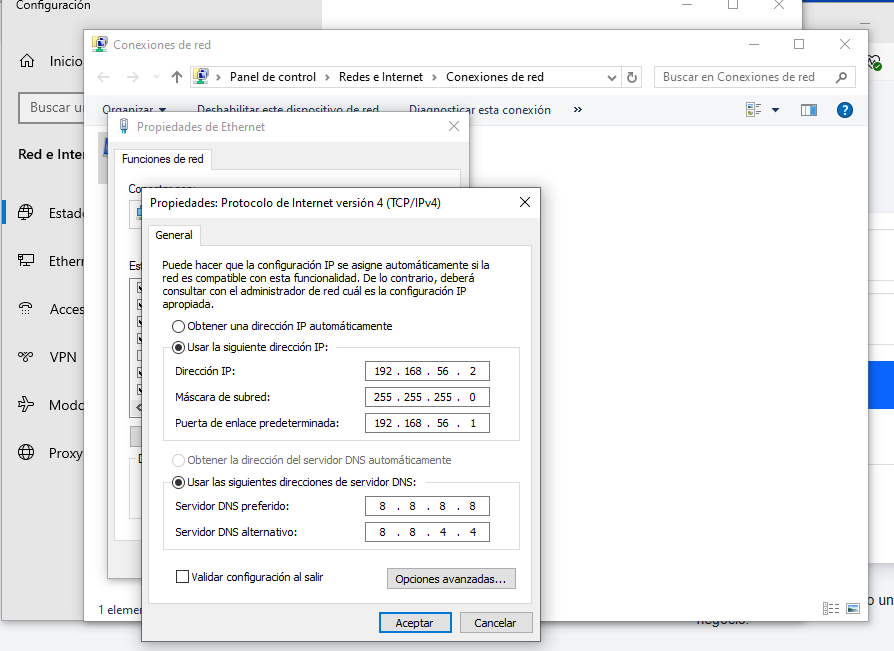Enable 'Validar configuración al salir' checkbox

click(x=182, y=577)
